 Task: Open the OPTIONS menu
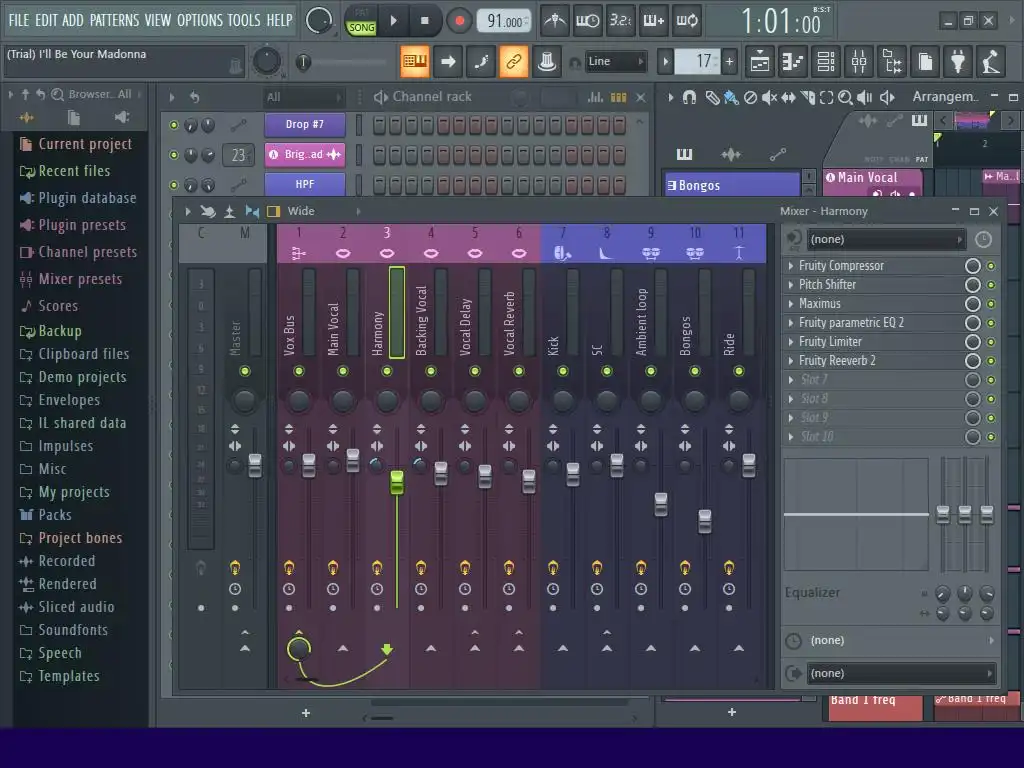pos(200,20)
